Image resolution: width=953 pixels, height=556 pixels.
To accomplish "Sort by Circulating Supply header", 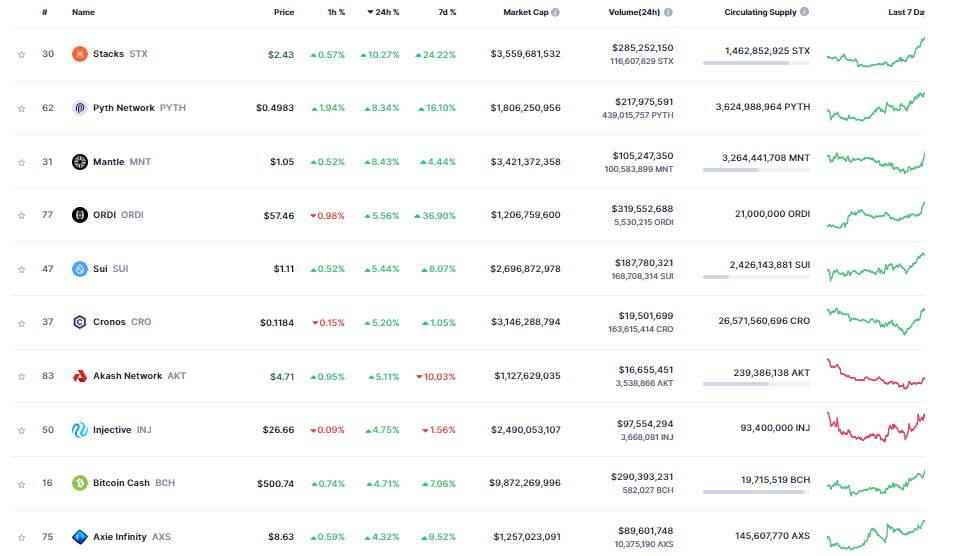I will point(760,12).
